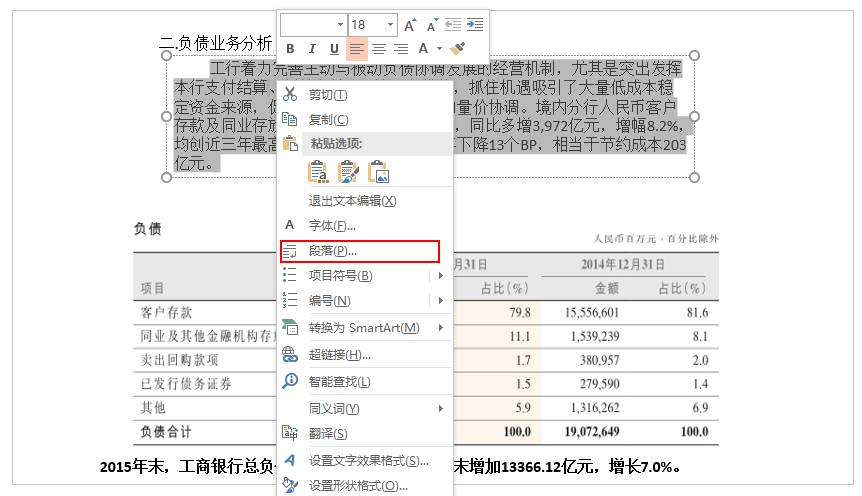Click the copy pages icon

click(x=290, y=119)
